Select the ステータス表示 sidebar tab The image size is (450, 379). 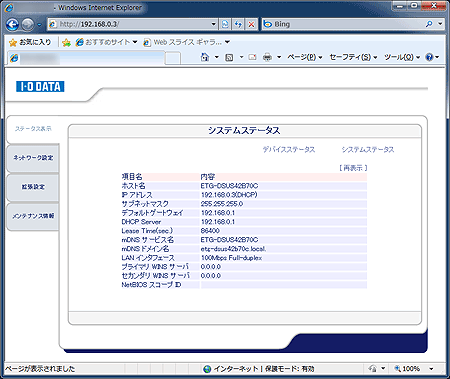coord(33,129)
